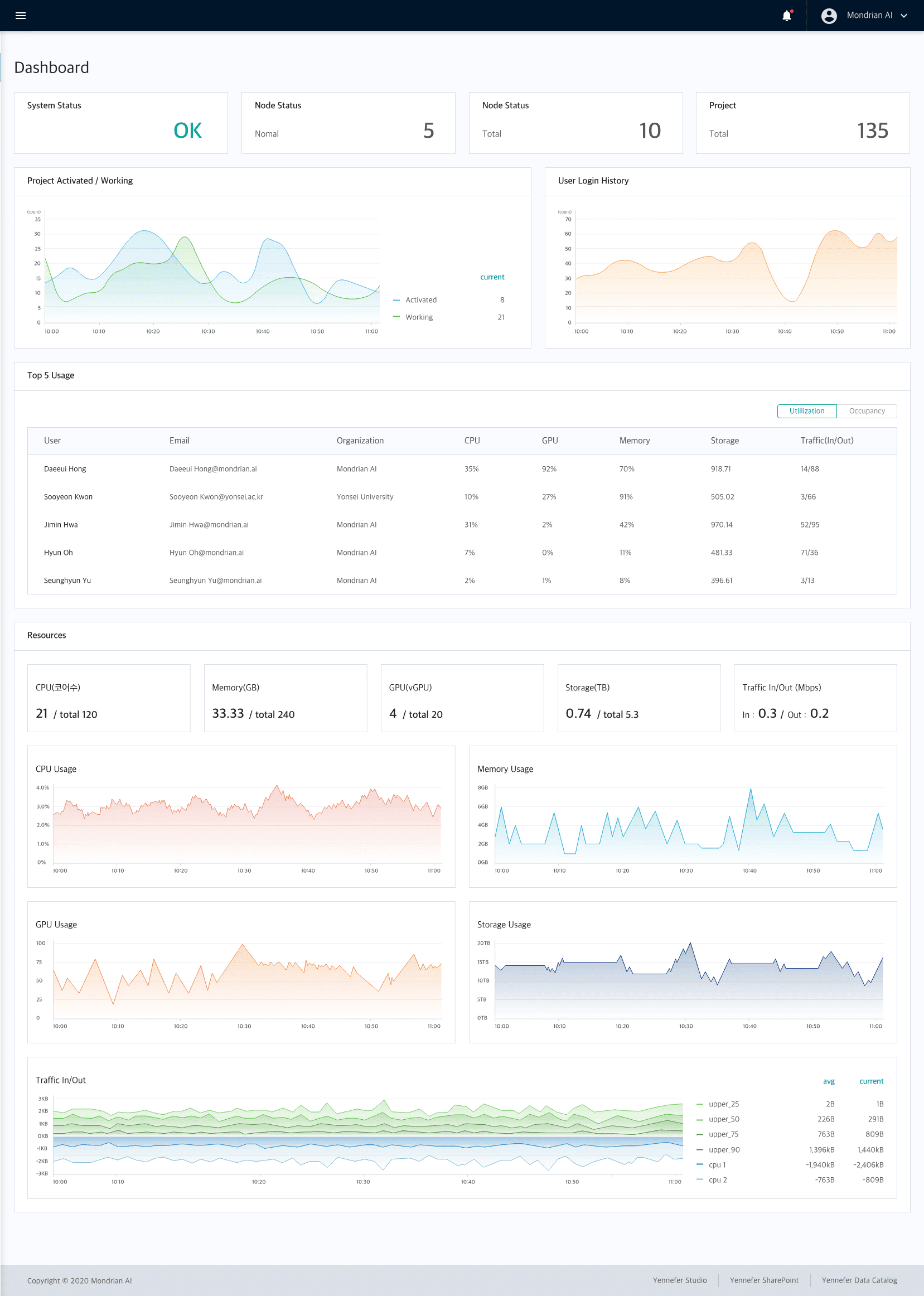Click the Activated series legend marker
The width and height of the screenshot is (924, 1296).
397,300
